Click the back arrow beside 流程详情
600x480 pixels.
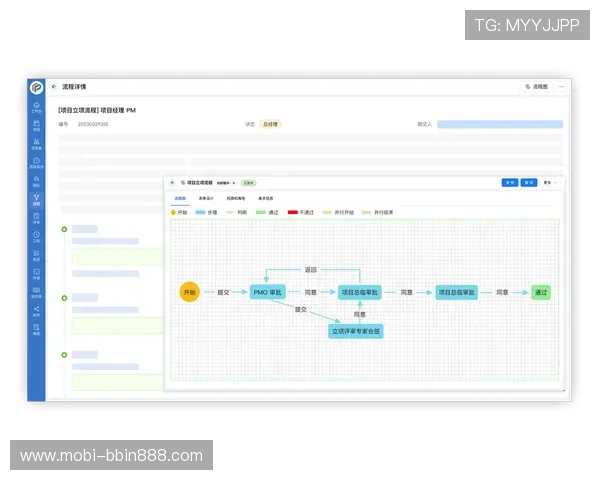coord(54,87)
